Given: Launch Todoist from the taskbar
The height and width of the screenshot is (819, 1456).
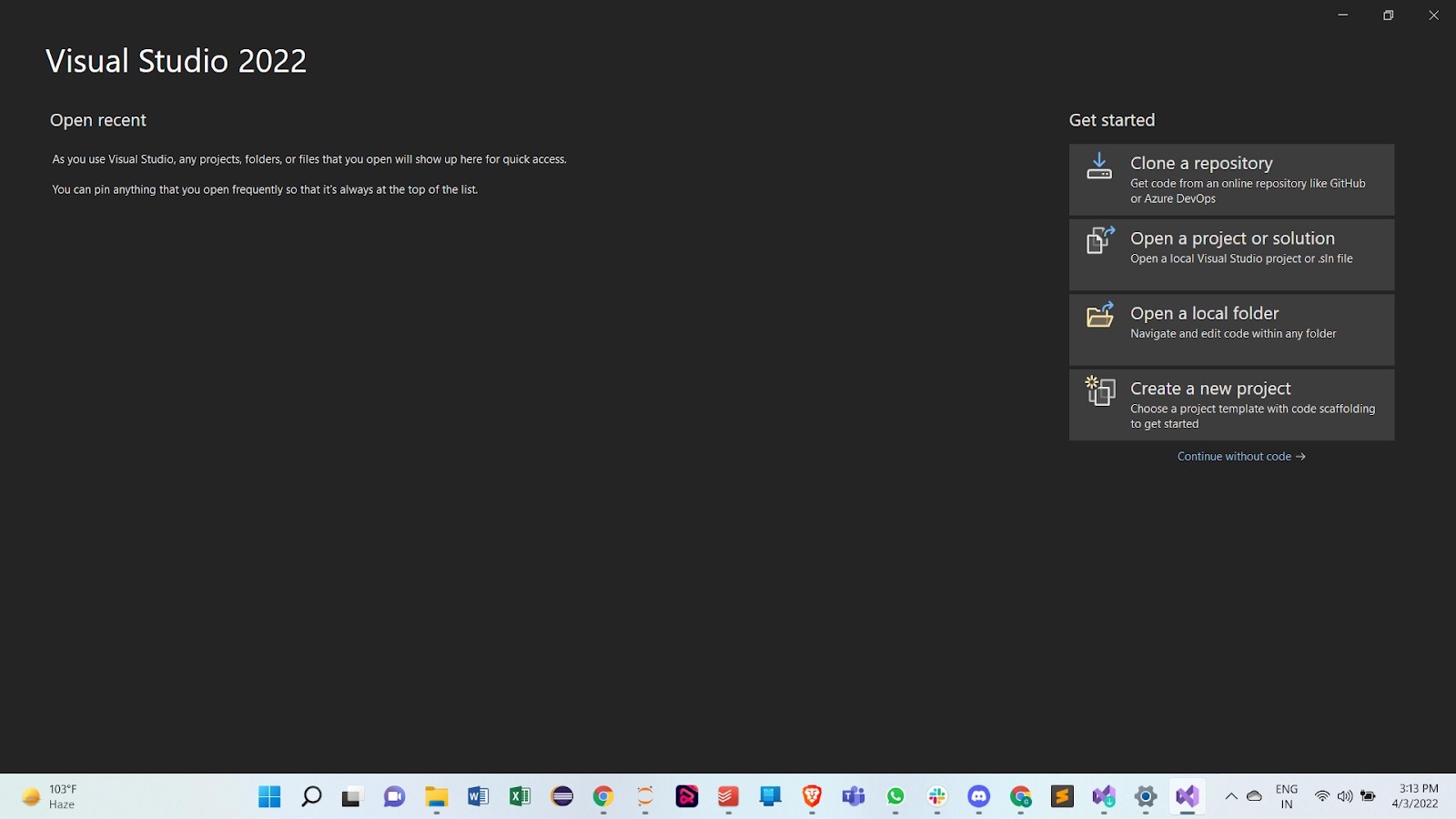Looking at the screenshot, I should tap(728, 797).
